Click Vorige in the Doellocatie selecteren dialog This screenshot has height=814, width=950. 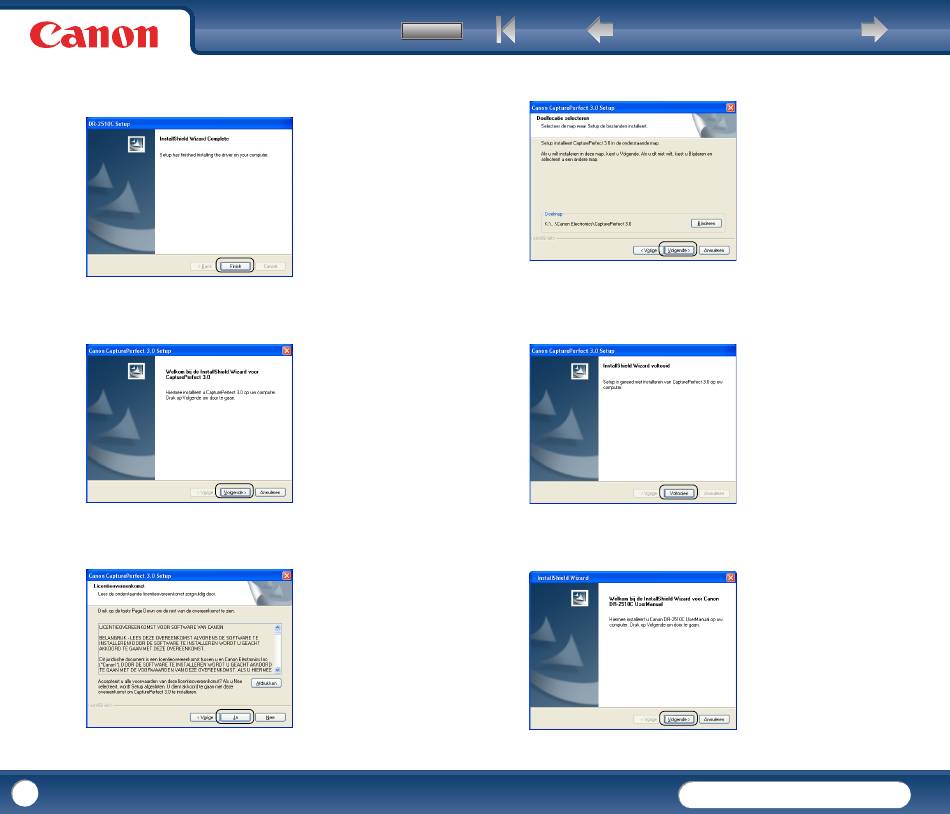click(648, 250)
